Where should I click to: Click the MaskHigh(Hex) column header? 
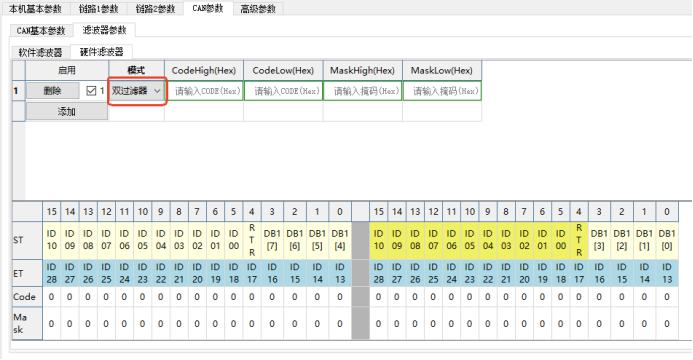[362, 71]
